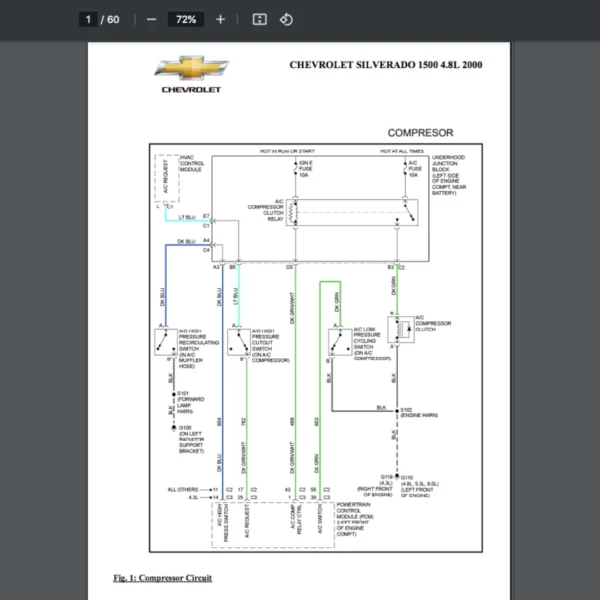
Task: Click the page number input field
Action: (88, 20)
